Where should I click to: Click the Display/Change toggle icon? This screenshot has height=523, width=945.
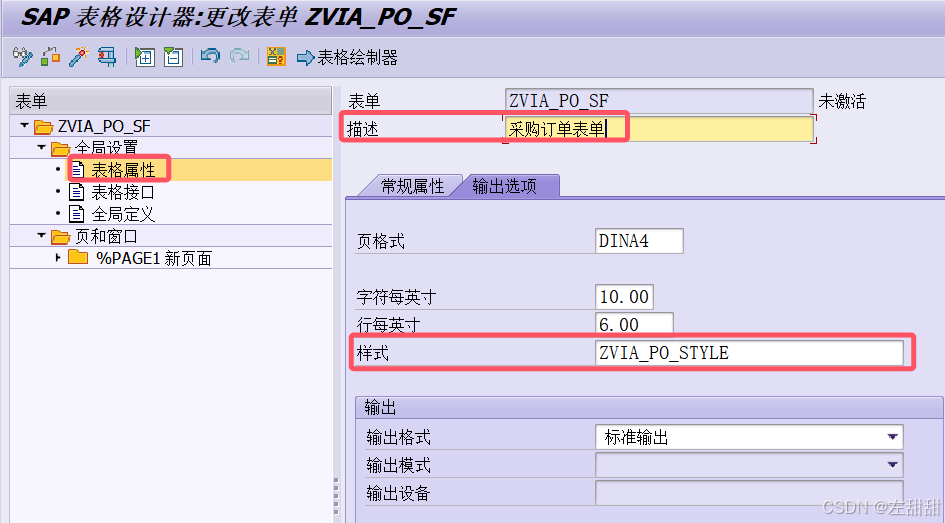[22, 57]
